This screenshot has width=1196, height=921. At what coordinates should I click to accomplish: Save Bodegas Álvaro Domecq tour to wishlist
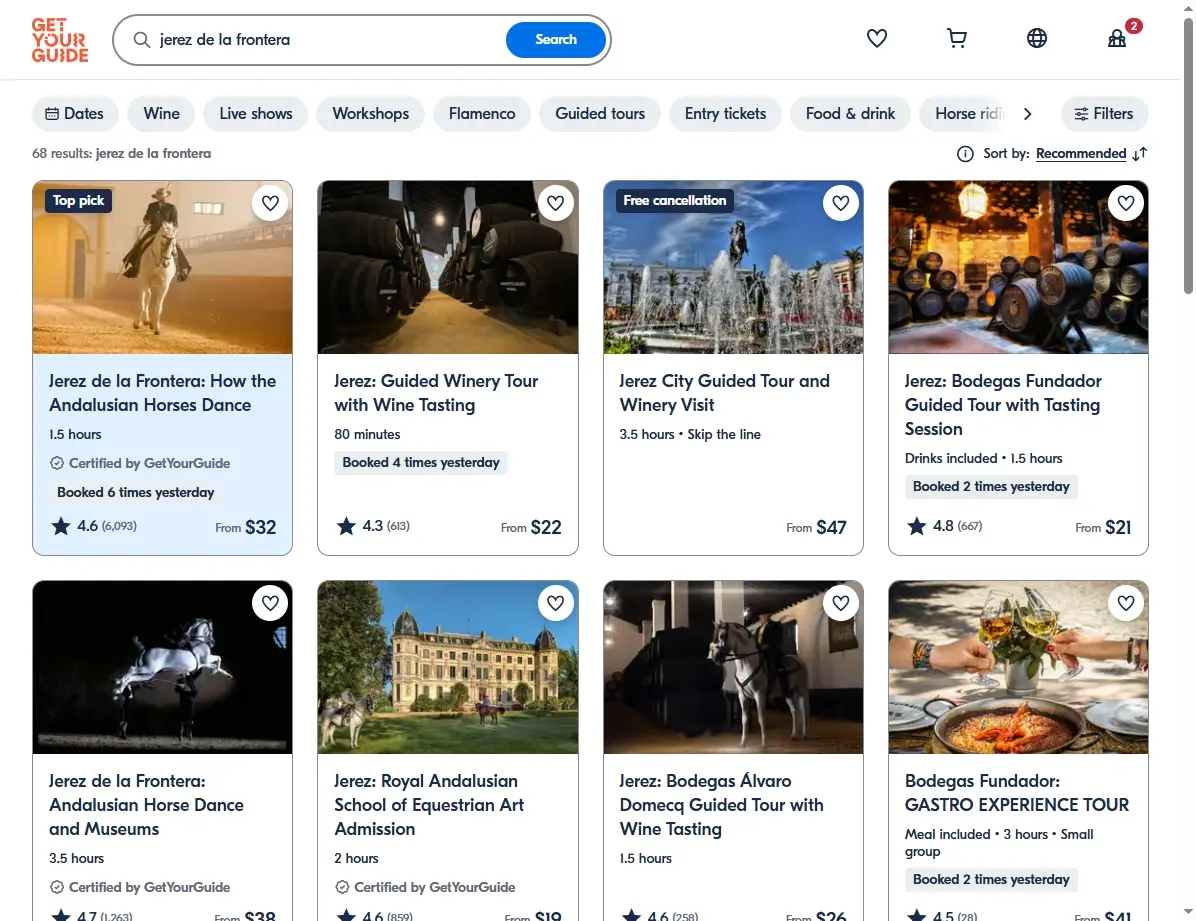(841, 603)
